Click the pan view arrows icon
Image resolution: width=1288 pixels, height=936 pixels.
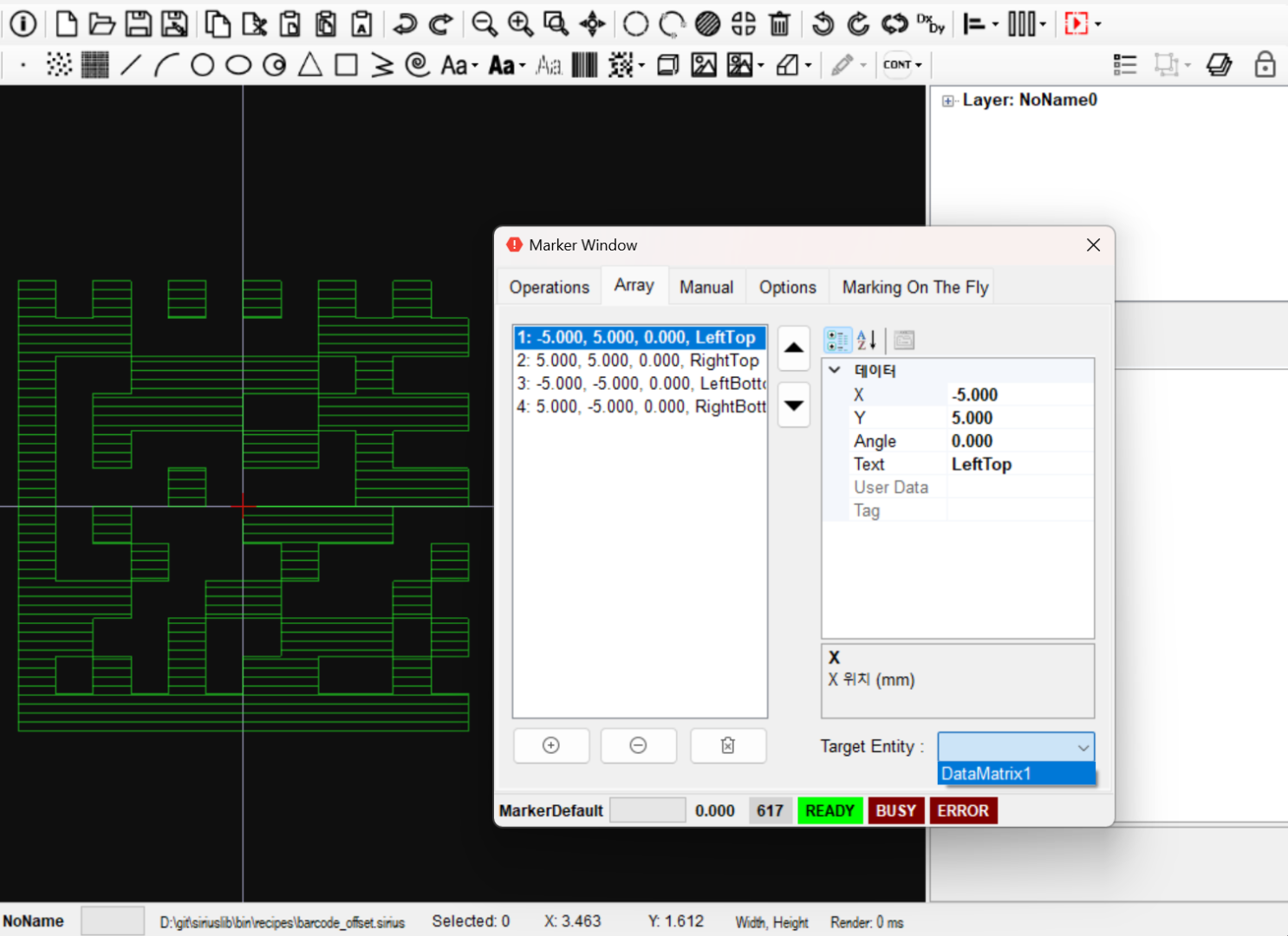[593, 23]
